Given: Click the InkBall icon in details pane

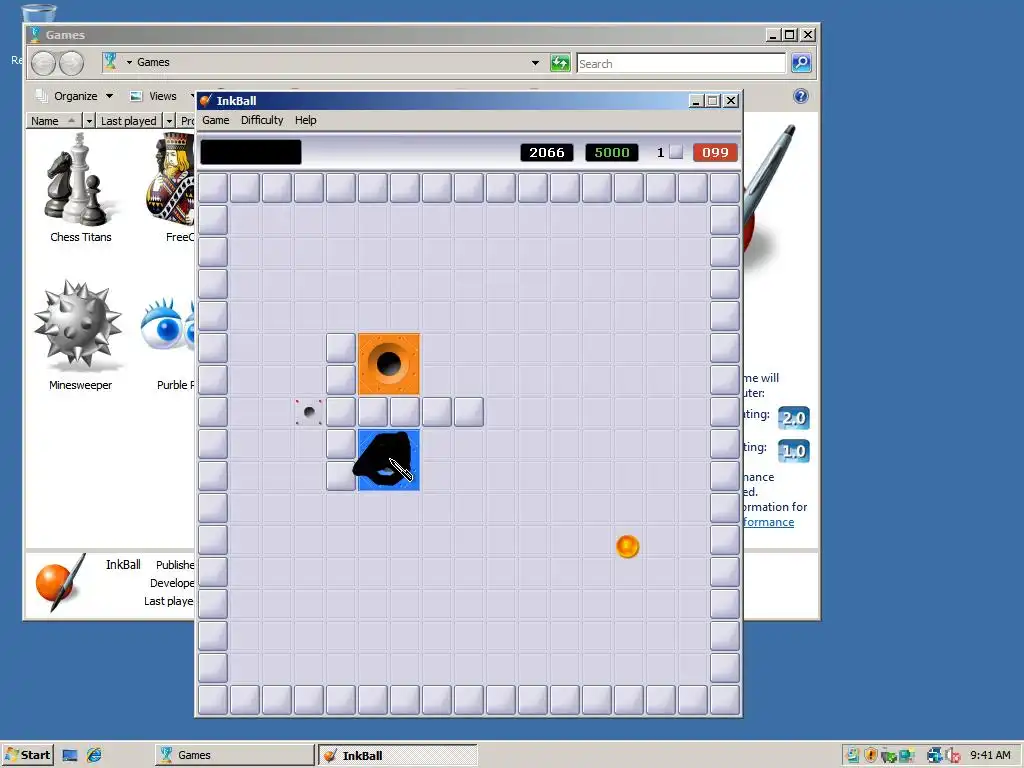Looking at the screenshot, I should (x=59, y=583).
